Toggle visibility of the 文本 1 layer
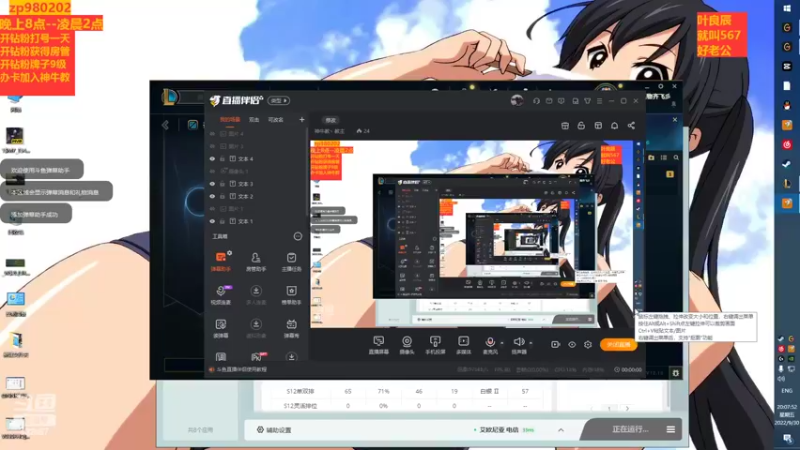The width and height of the screenshot is (800, 450). [x=212, y=221]
